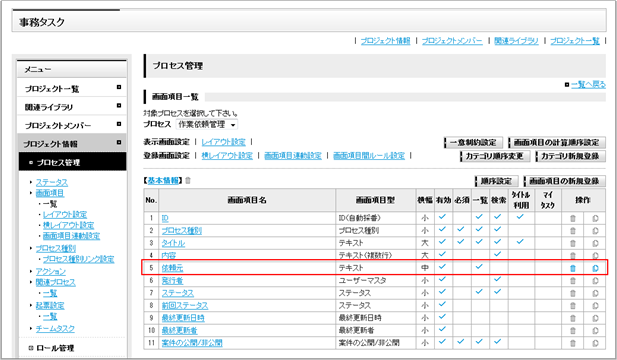Viewport: 617px width, 360px height.
Task: Open the 案件の公開/非公開 item link
Action: [x=192, y=343]
